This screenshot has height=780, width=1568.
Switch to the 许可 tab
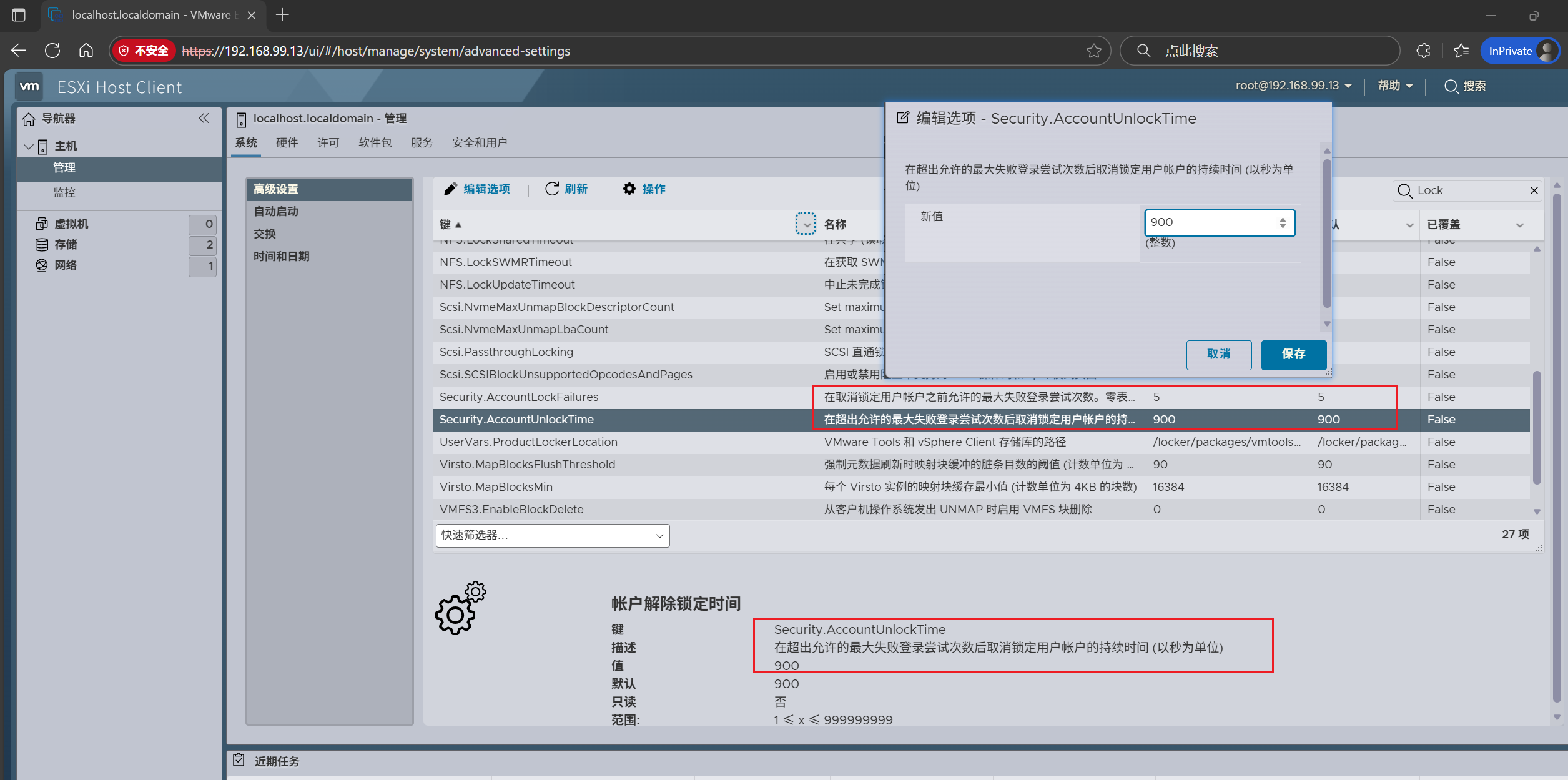click(x=328, y=143)
